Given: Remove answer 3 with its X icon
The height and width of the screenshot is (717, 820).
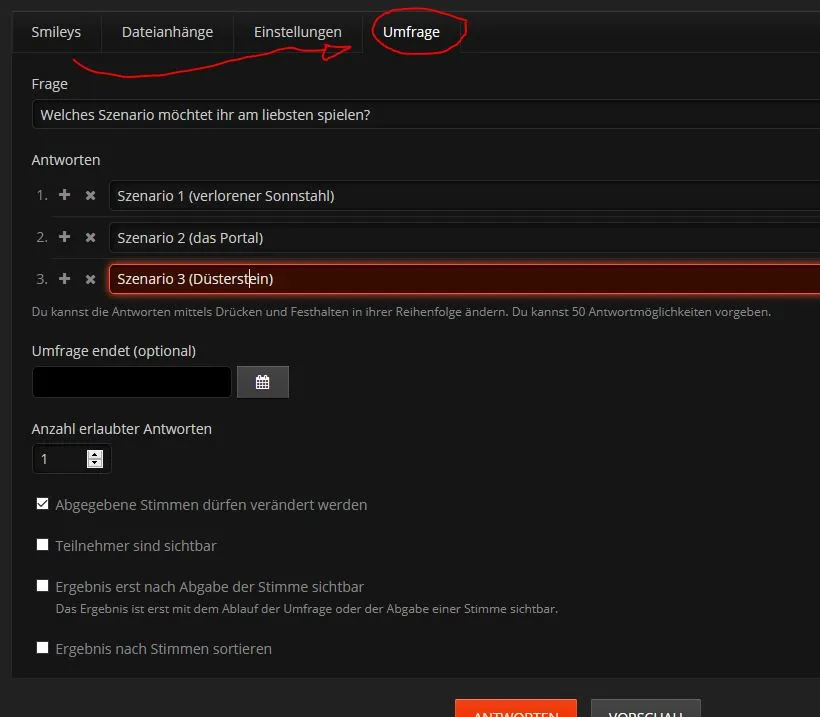Looking at the screenshot, I should tap(90, 280).
